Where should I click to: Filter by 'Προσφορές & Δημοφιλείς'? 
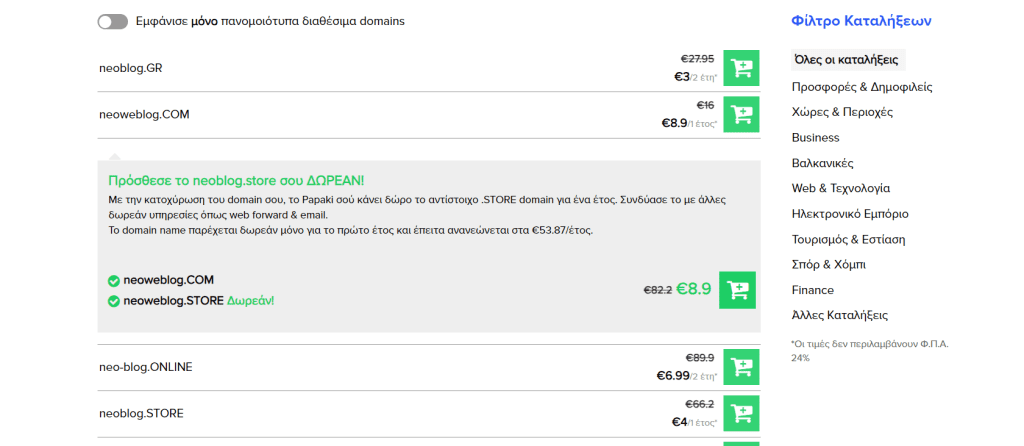861,87
